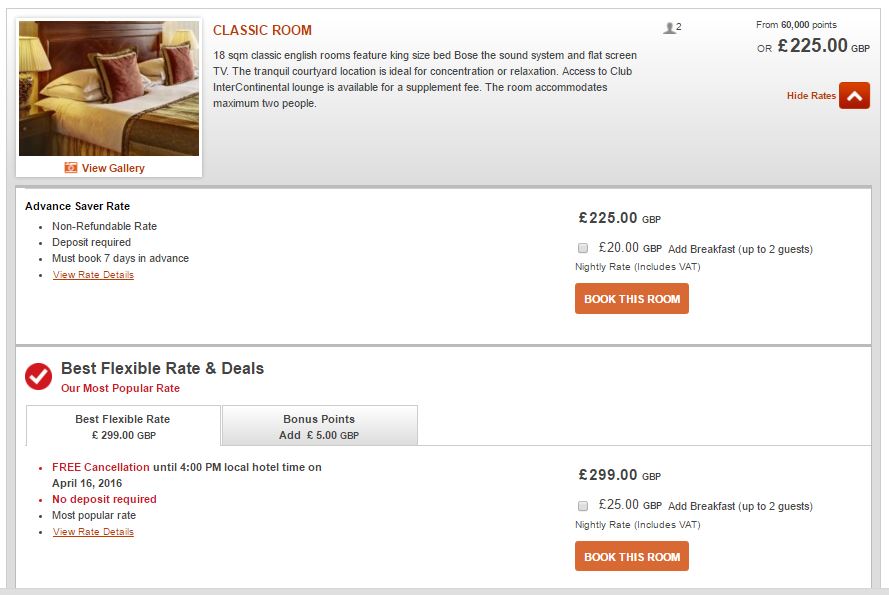
Task: Click the Our Most Popular Rate label
Action: (x=120, y=388)
